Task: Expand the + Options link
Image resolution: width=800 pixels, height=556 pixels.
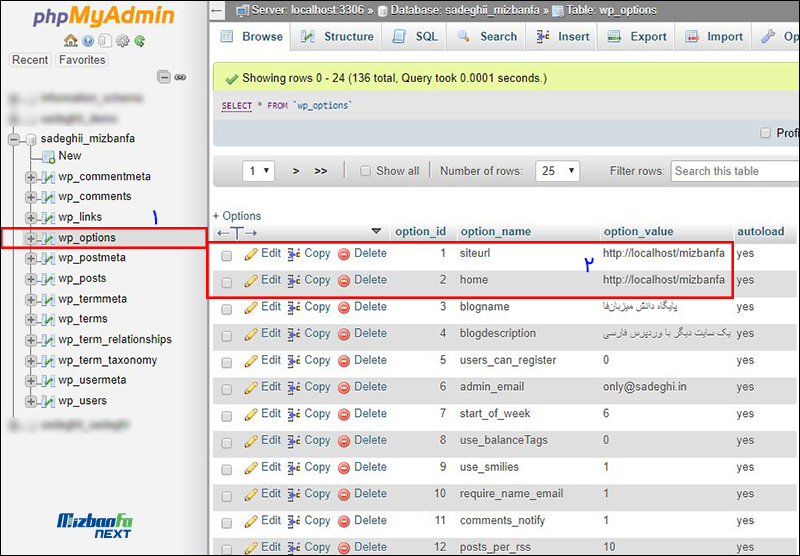Action: 237,216
